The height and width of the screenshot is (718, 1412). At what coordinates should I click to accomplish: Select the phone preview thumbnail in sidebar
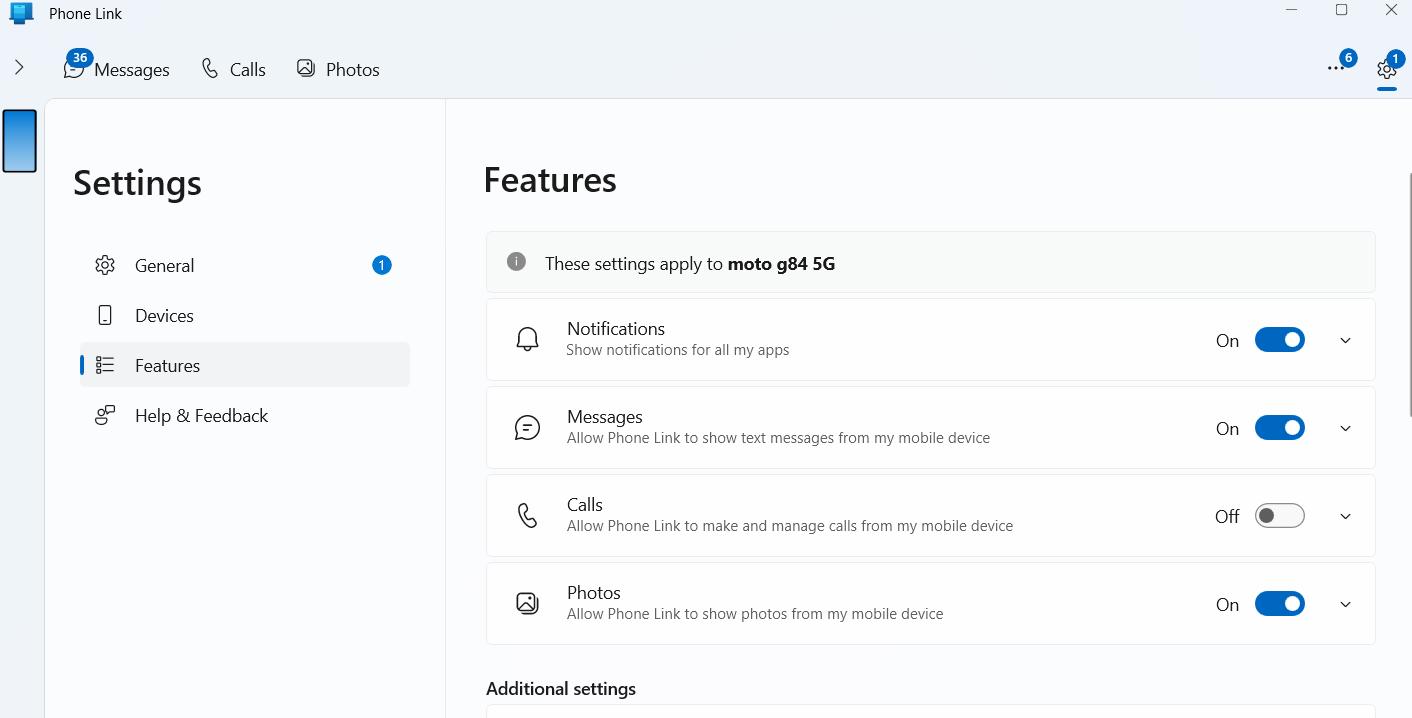(19, 141)
